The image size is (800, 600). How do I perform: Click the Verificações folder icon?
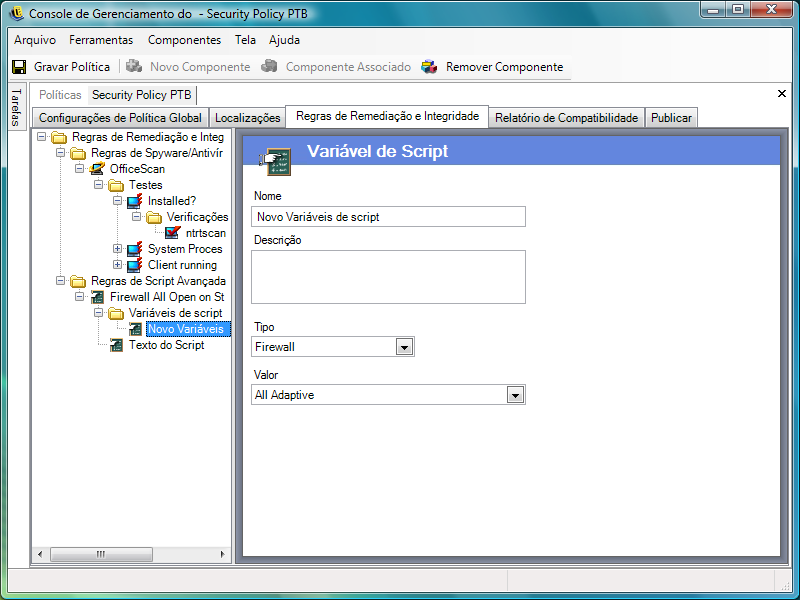(x=154, y=217)
